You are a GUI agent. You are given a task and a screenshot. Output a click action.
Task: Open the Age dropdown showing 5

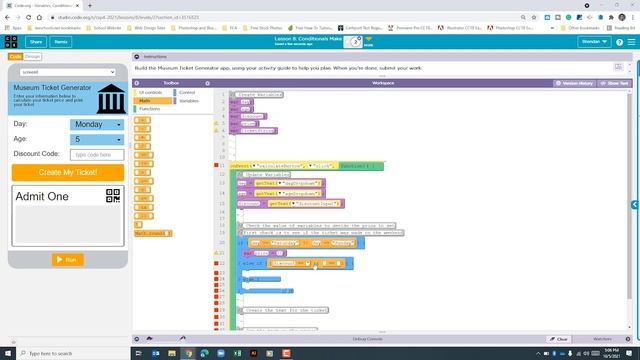97,139
